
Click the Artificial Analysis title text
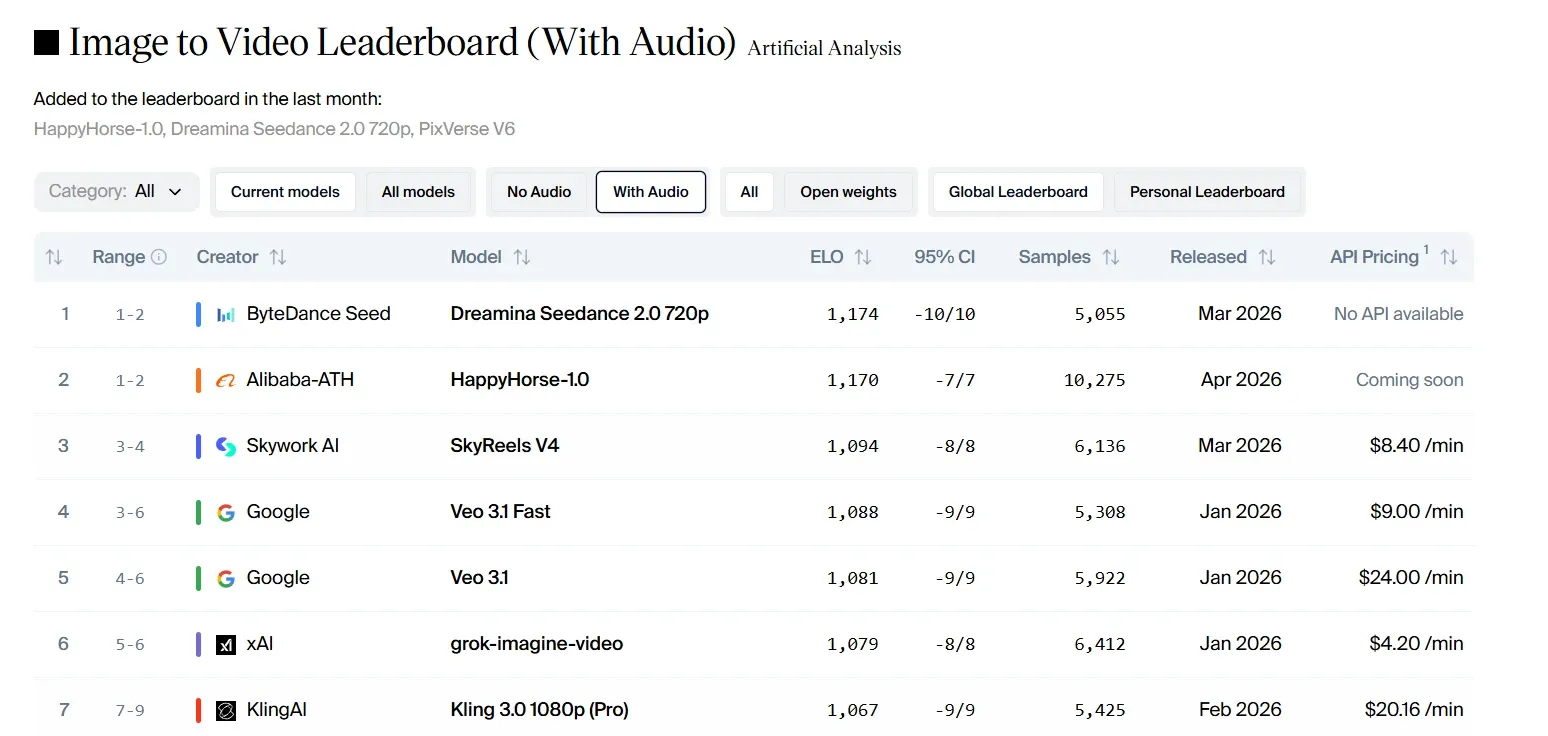point(824,48)
